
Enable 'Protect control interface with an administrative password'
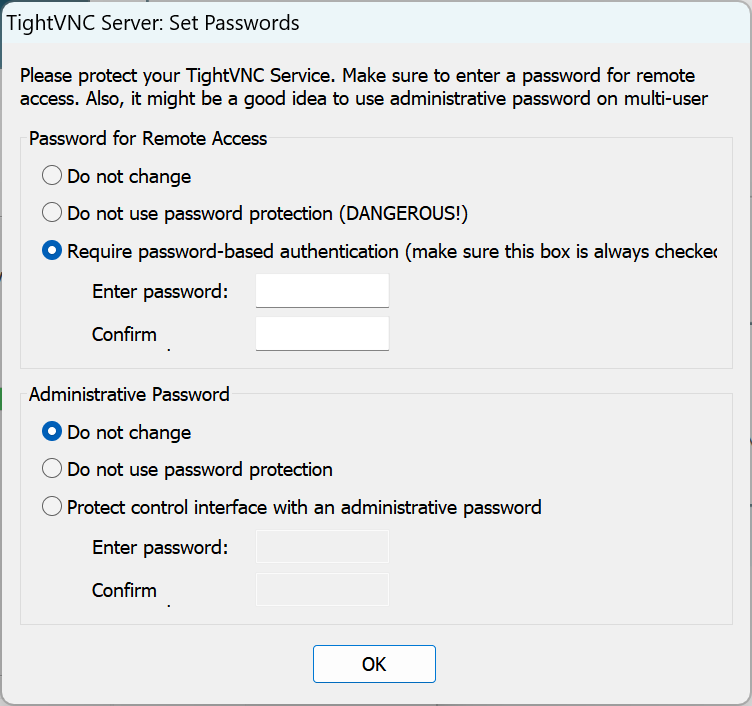52,507
